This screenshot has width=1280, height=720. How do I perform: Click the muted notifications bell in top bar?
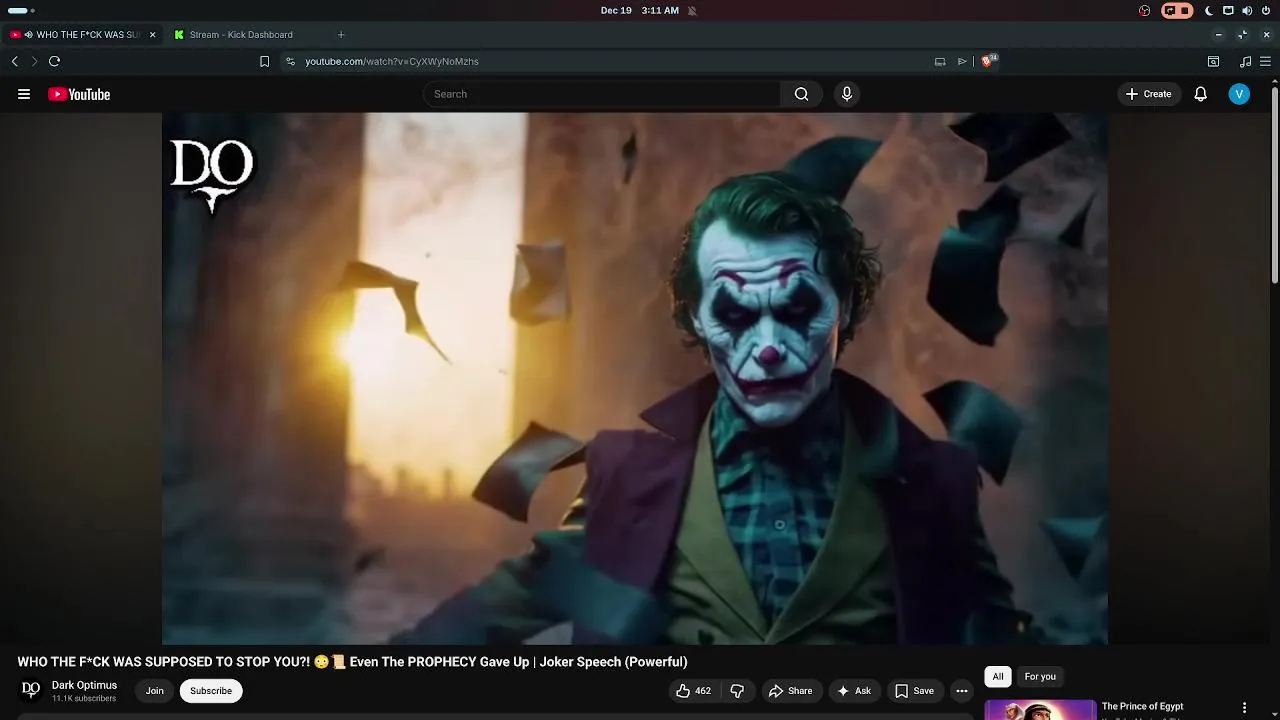tap(692, 11)
